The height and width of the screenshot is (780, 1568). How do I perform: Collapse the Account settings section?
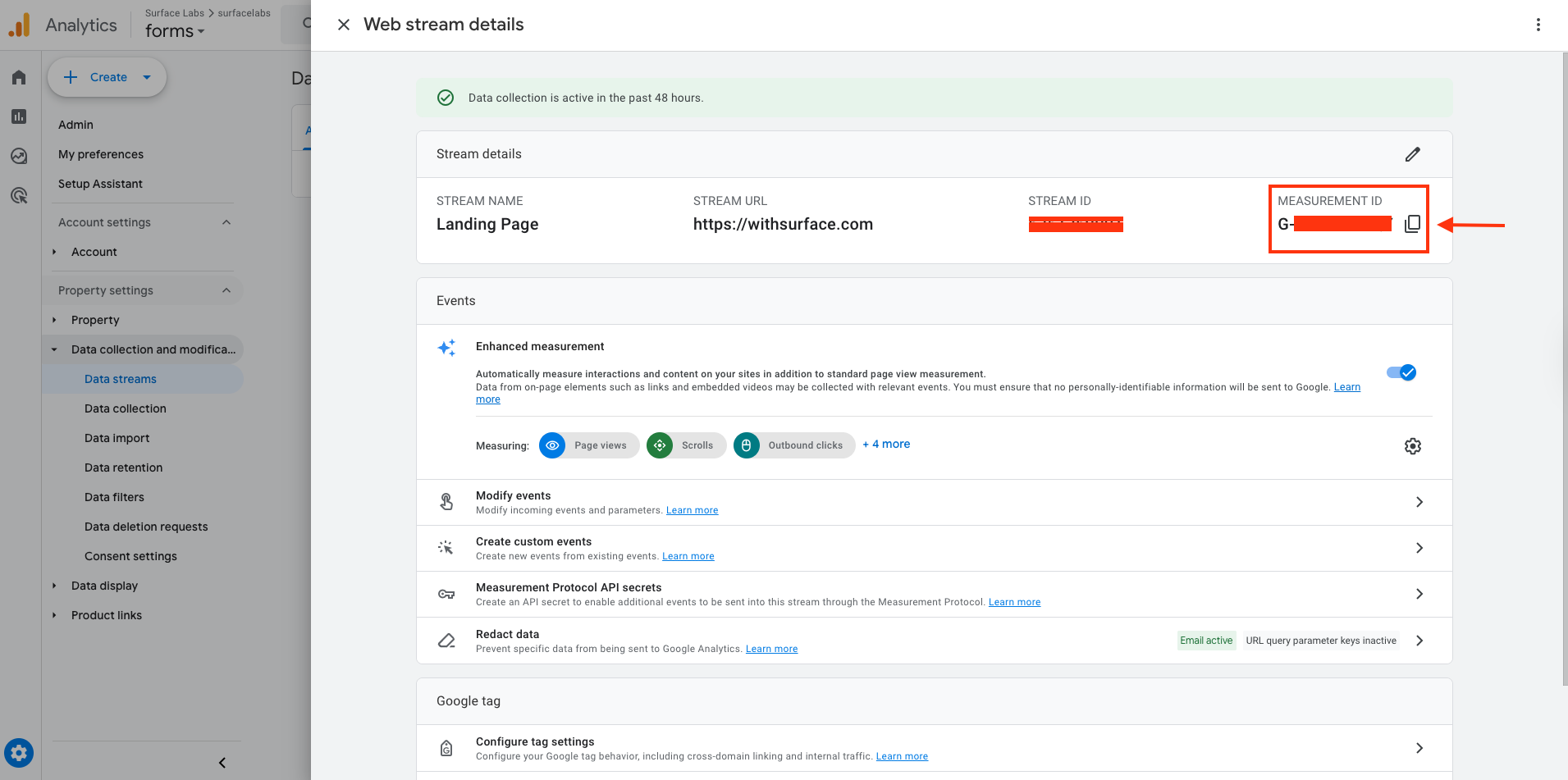click(226, 221)
